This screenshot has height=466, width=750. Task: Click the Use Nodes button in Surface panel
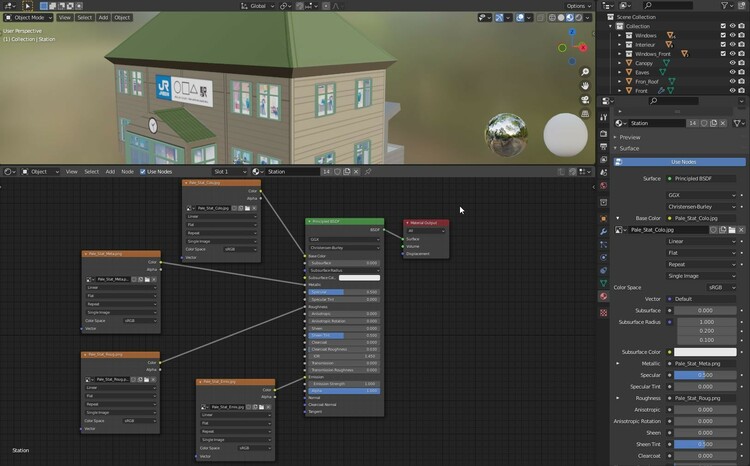(683, 161)
